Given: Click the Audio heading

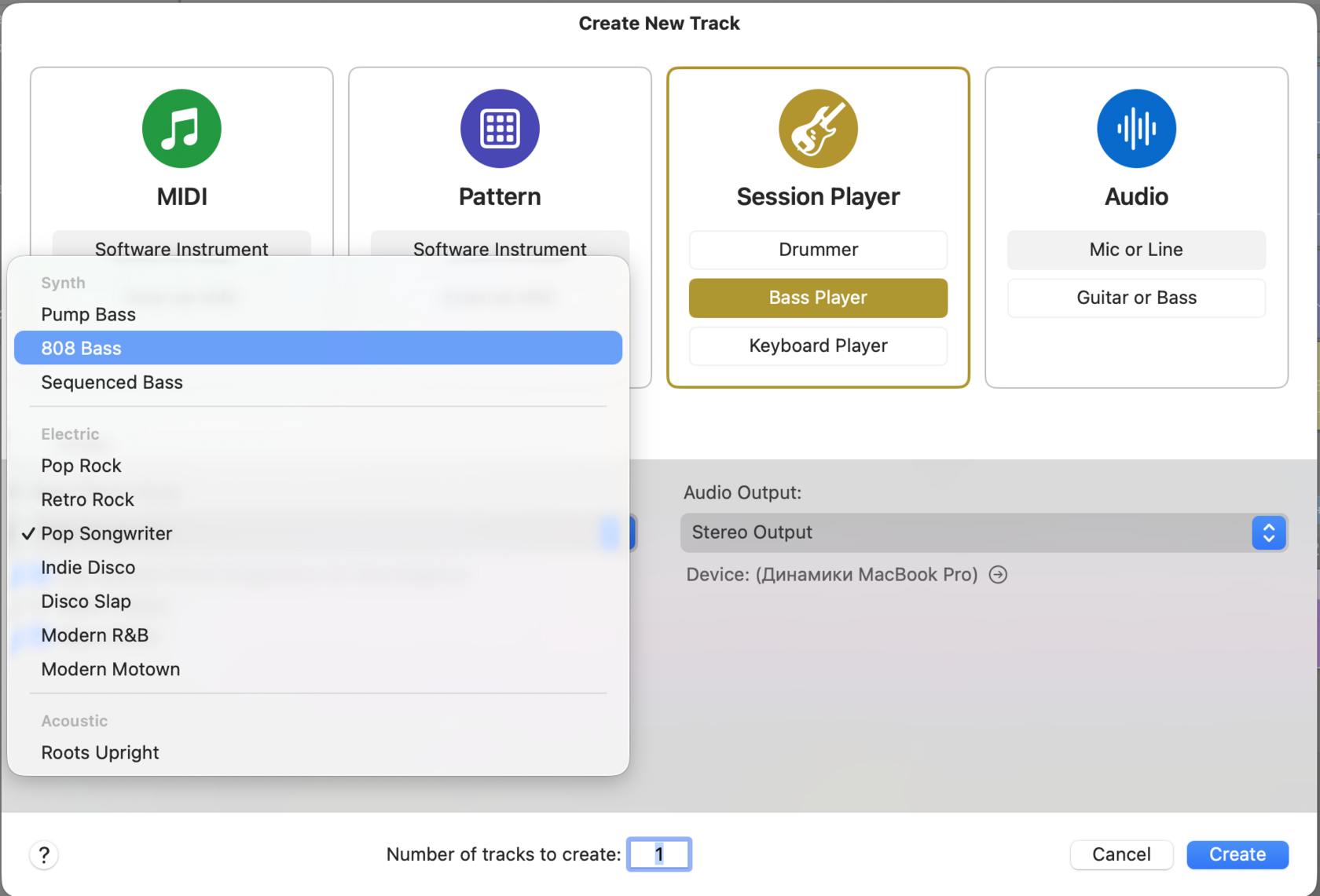Looking at the screenshot, I should pos(1136,196).
